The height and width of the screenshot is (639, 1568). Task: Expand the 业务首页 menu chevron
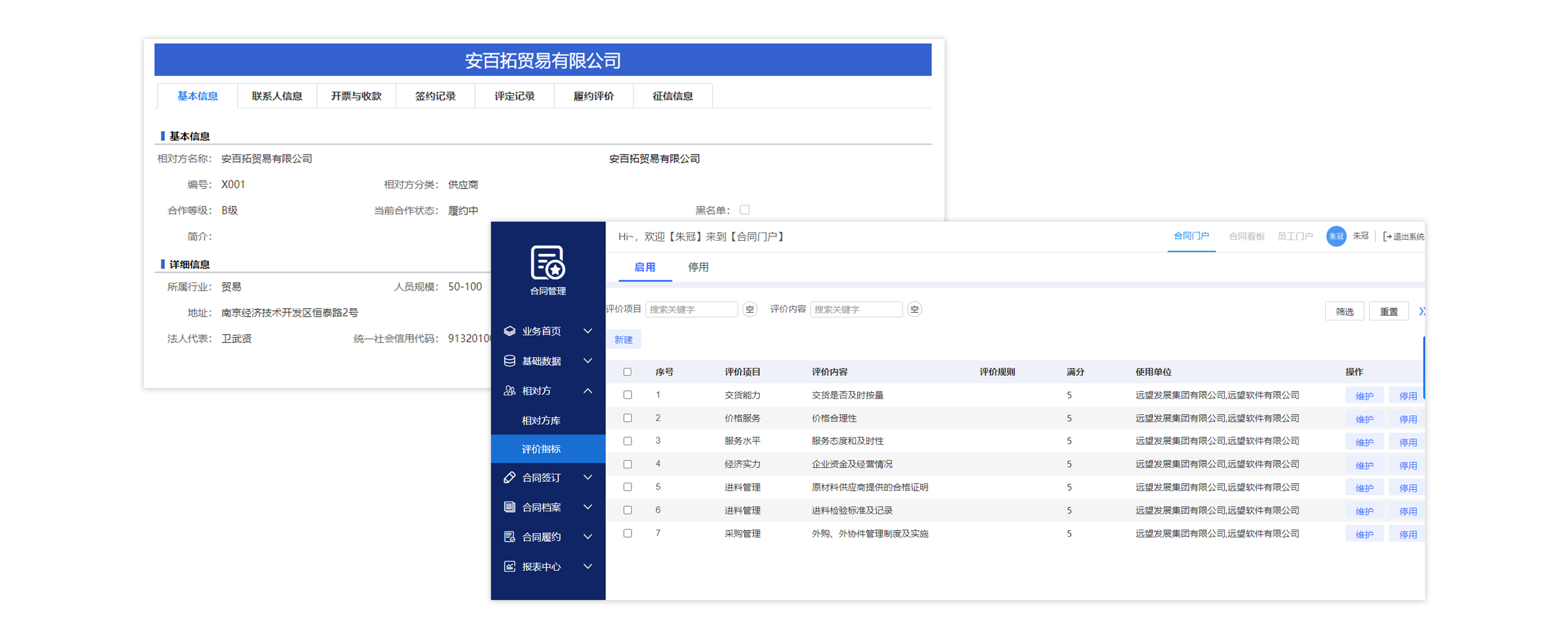588,331
